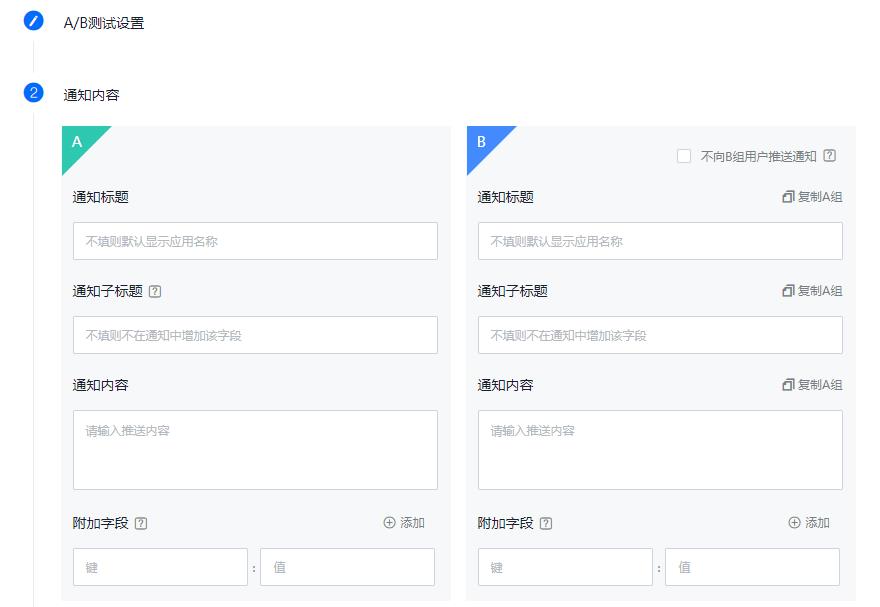Click the step 2 circle for 通知内容
This screenshot has height=607, width=880.
(33, 94)
